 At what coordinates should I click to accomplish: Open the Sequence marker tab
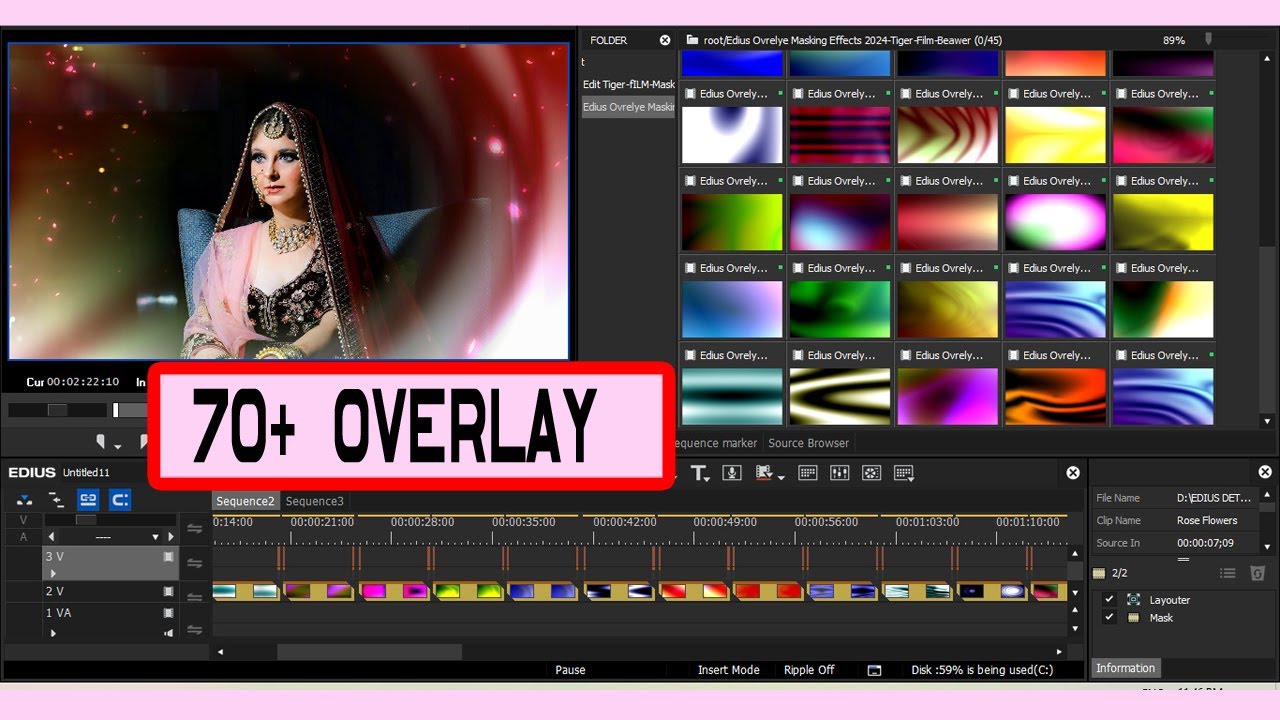tap(717, 443)
